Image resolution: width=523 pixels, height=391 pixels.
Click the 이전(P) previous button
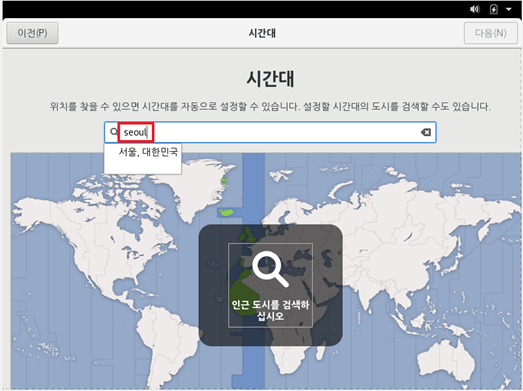(32, 33)
